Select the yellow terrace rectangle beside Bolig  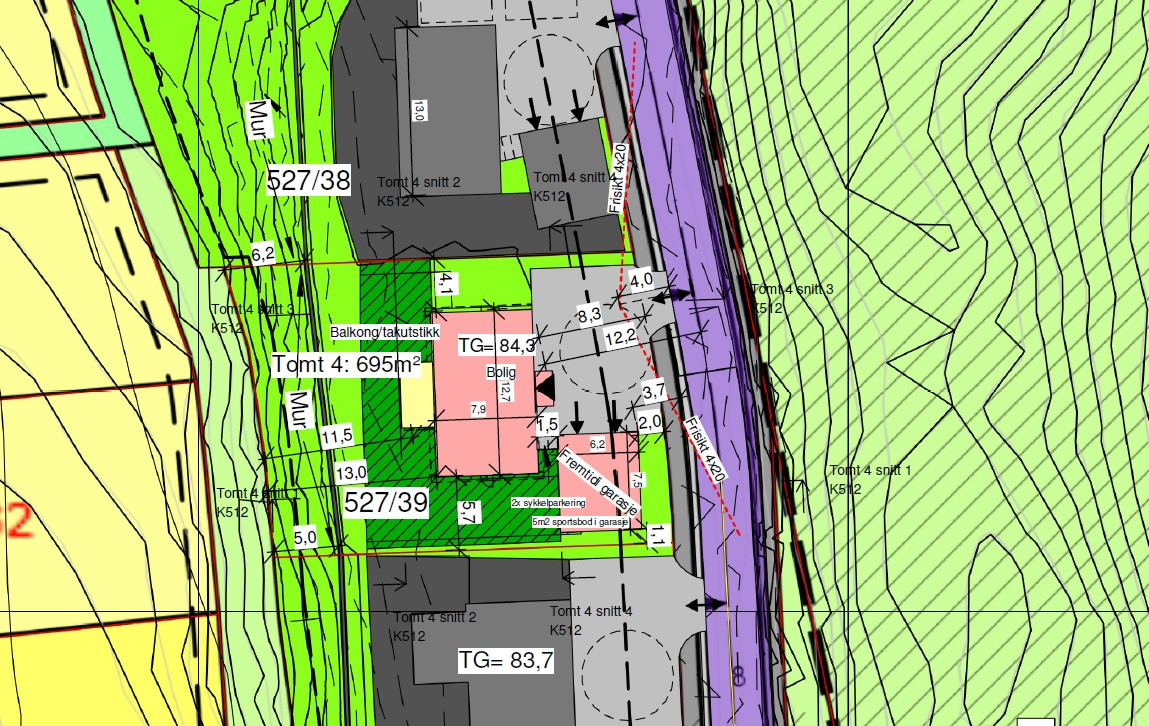[417, 395]
